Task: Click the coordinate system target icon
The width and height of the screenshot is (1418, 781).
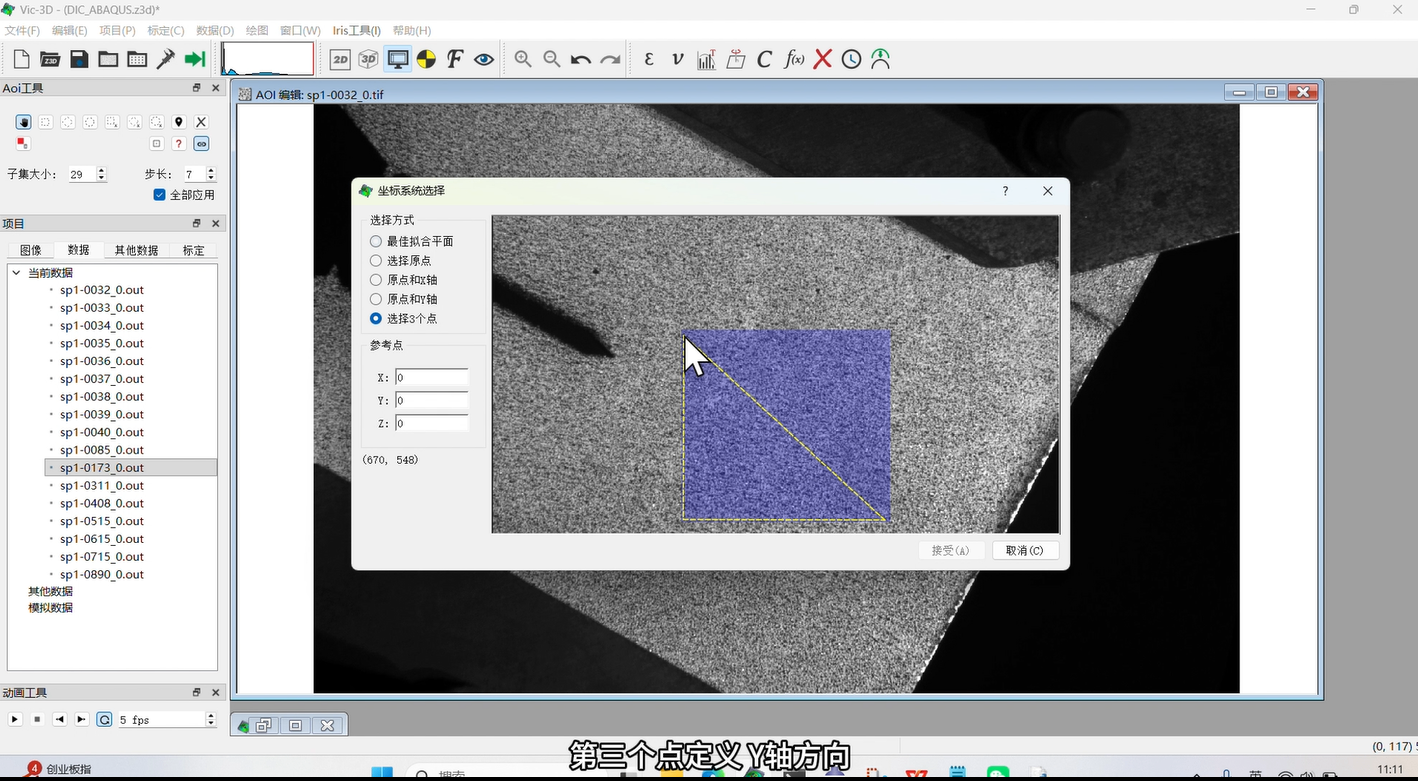Action: 426,59
